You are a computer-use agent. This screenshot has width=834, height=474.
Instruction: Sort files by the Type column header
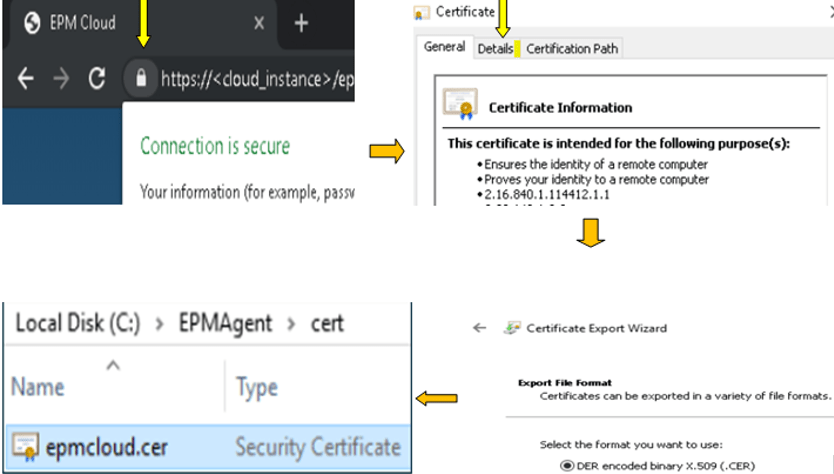point(257,388)
